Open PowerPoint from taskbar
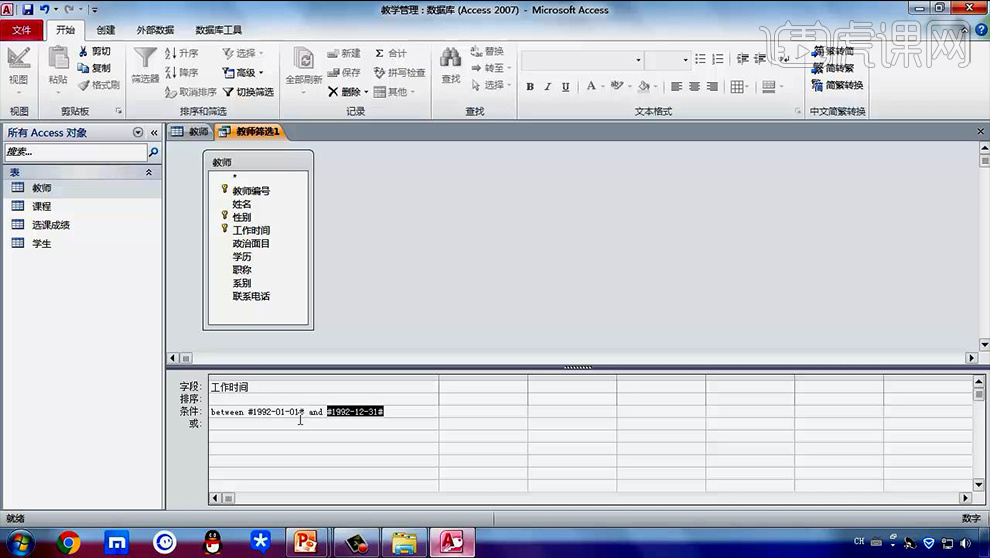Image resolution: width=990 pixels, height=558 pixels. 306,542
